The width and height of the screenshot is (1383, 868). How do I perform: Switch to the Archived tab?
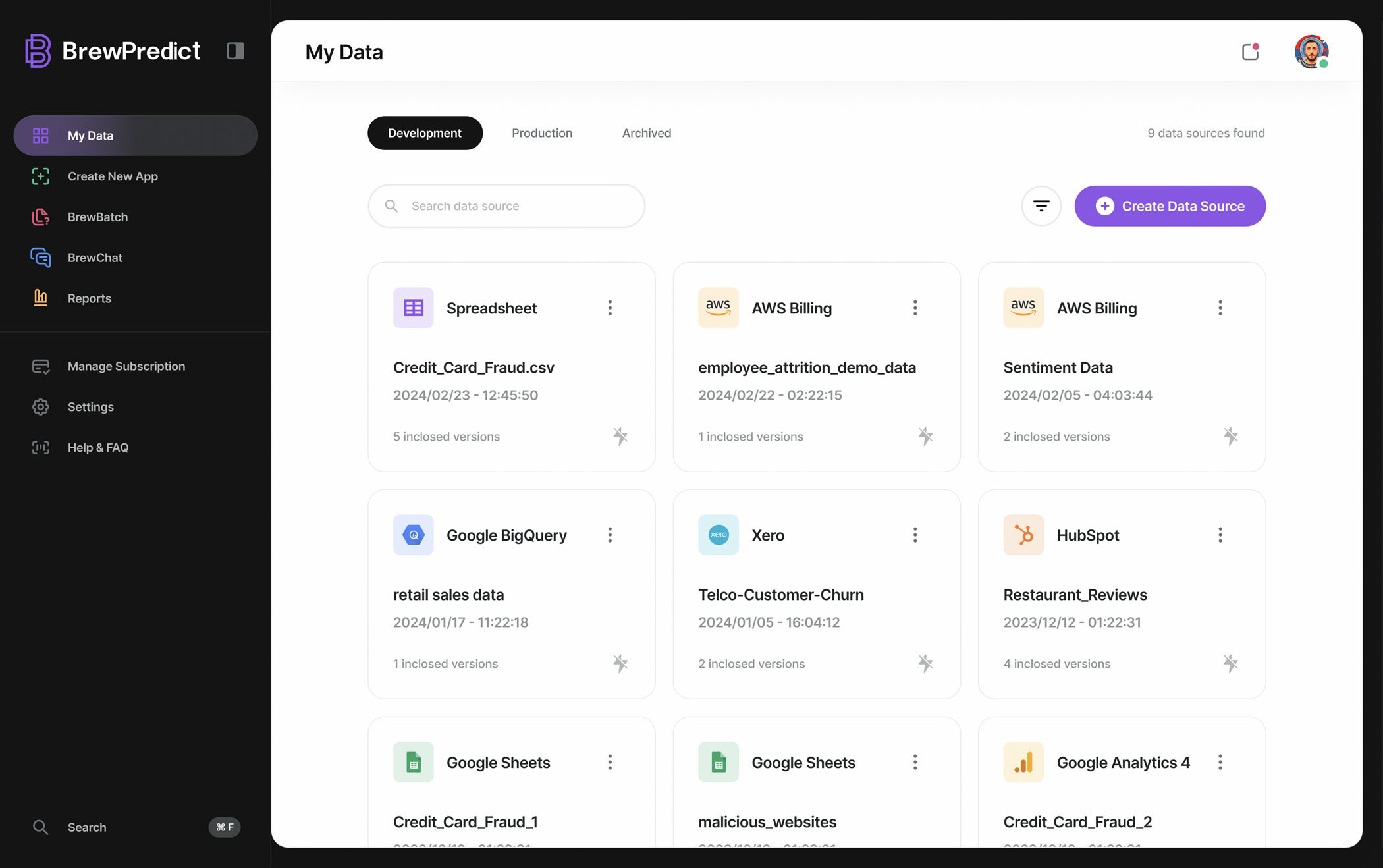pos(647,133)
